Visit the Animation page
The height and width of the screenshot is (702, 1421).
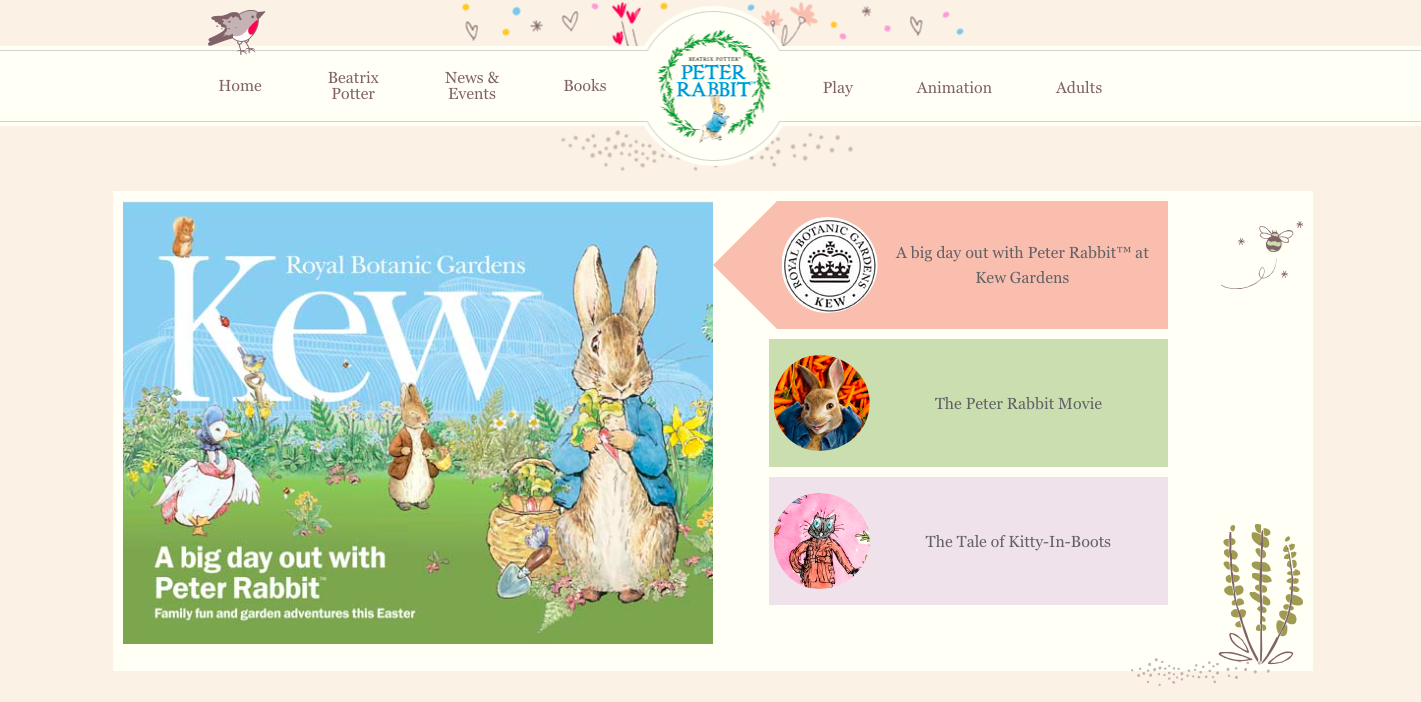pos(954,88)
